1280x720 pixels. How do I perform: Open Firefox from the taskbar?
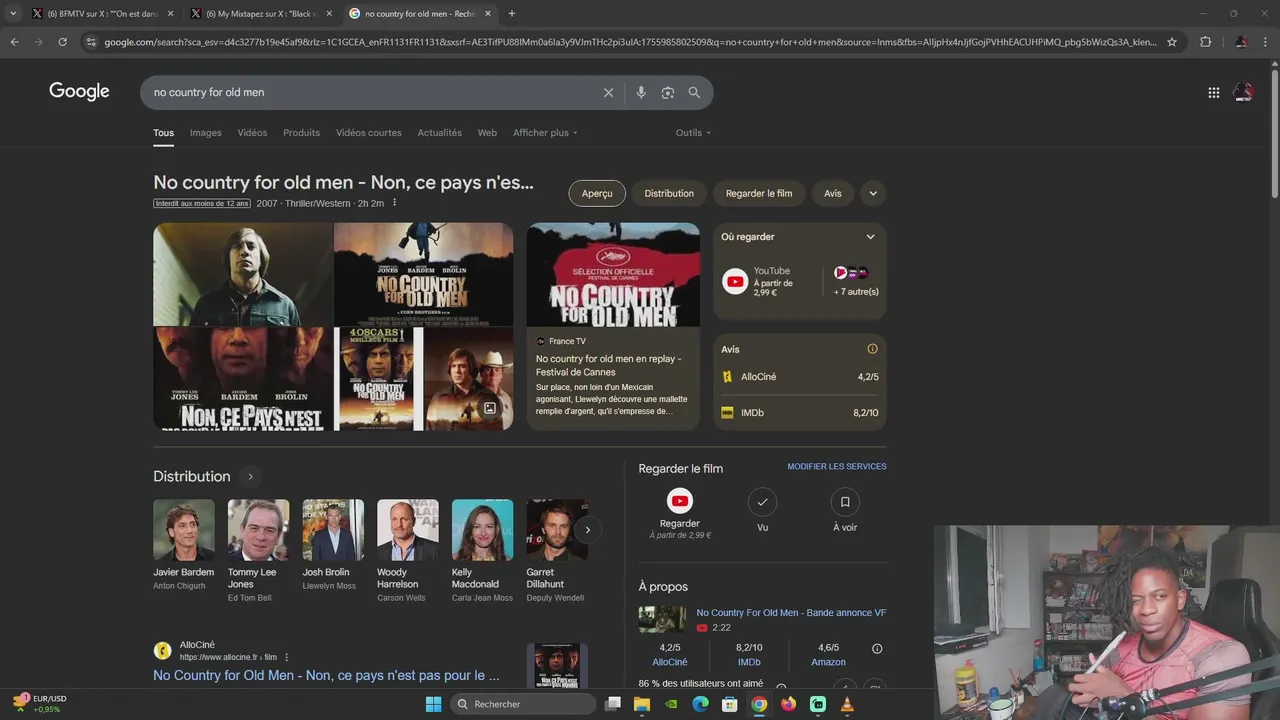coord(788,704)
